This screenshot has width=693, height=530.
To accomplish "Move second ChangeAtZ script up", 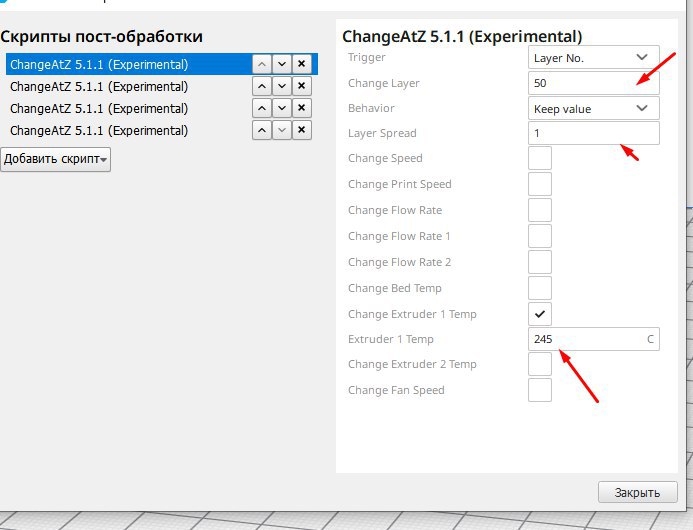I will click(262, 86).
